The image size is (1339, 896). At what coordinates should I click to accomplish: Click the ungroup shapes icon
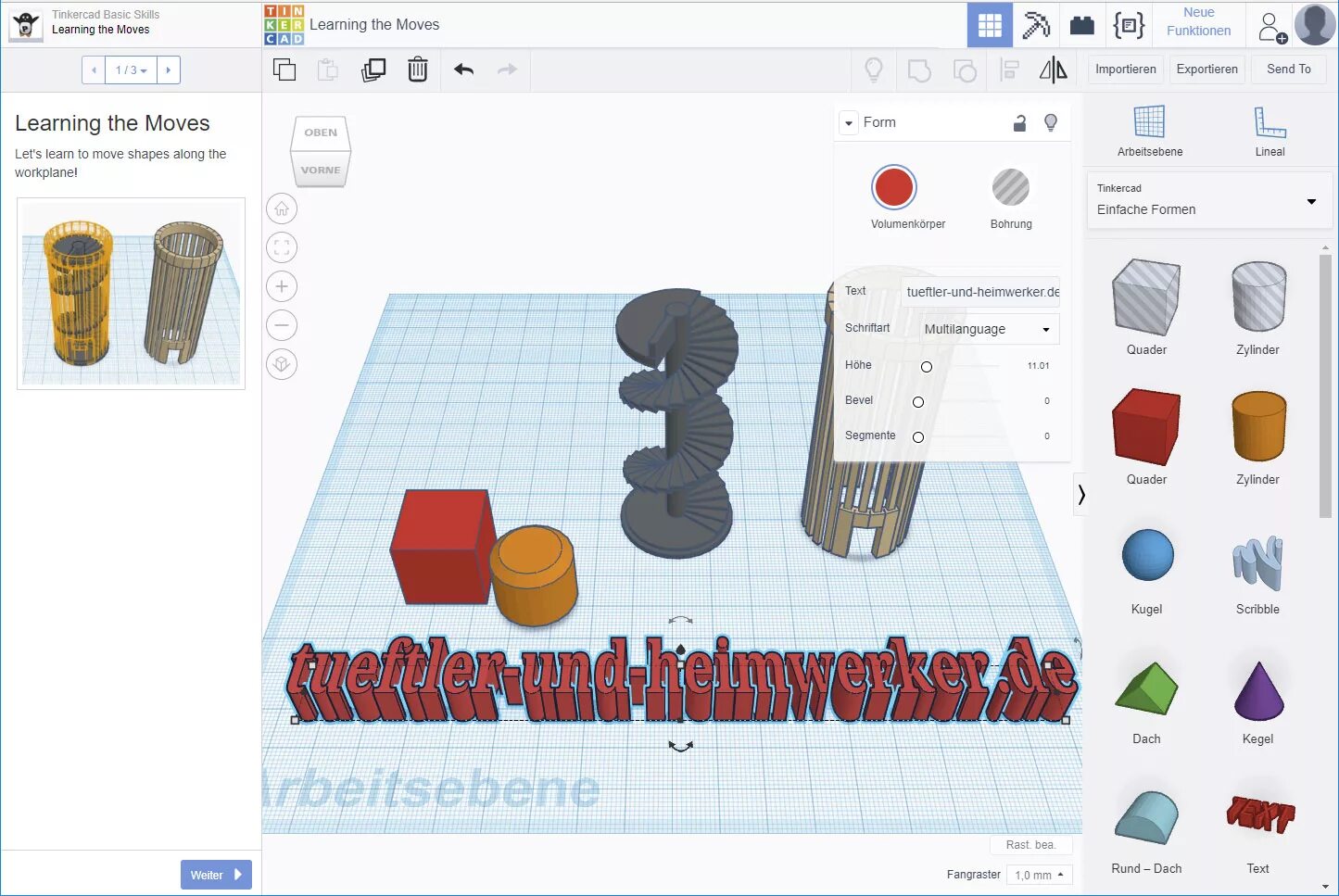pyautogui.click(x=965, y=69)
